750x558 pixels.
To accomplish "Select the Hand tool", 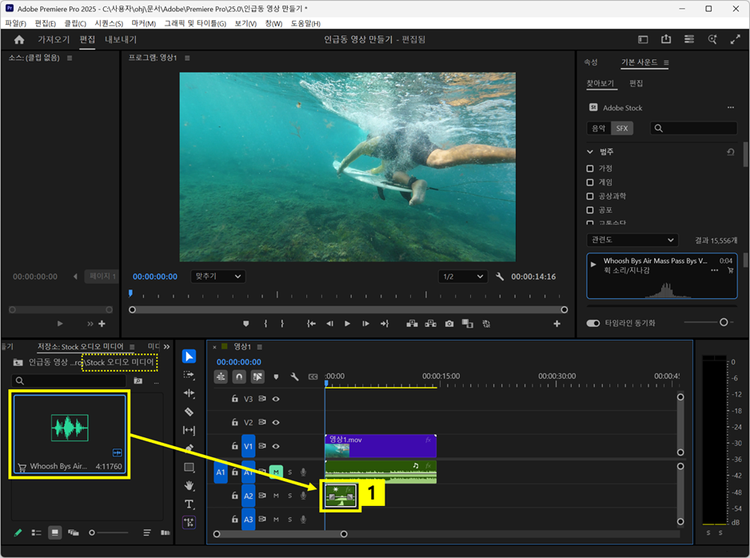I will pyautogui.click(x=189, y=485).
